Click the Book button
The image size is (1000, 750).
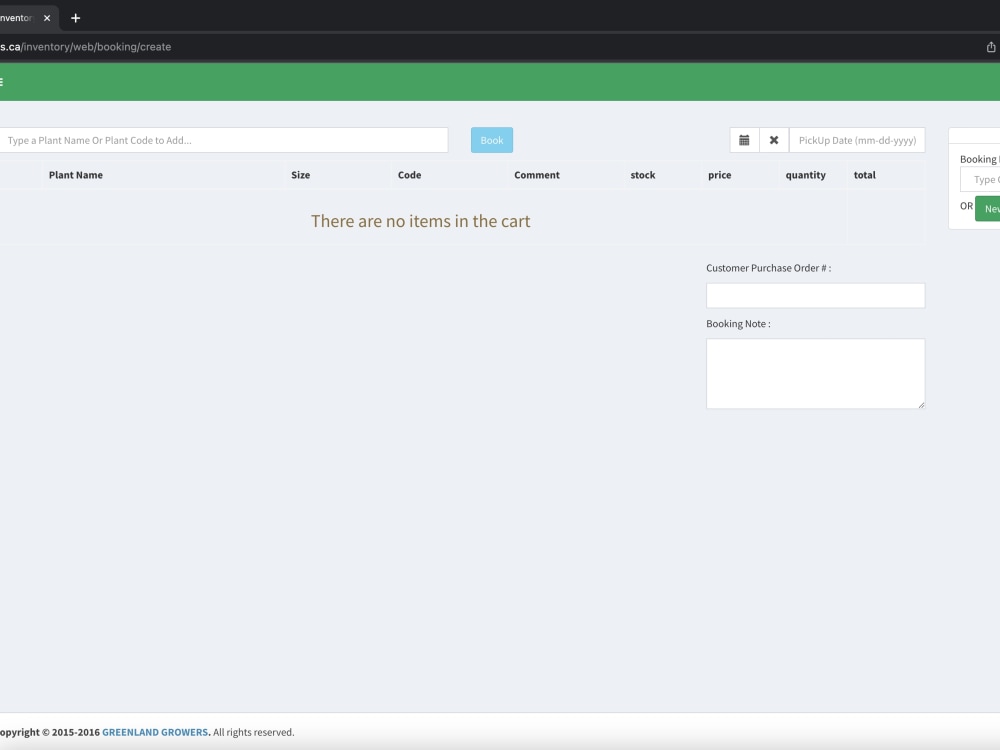pyautogui.click(x=492, y=140)
